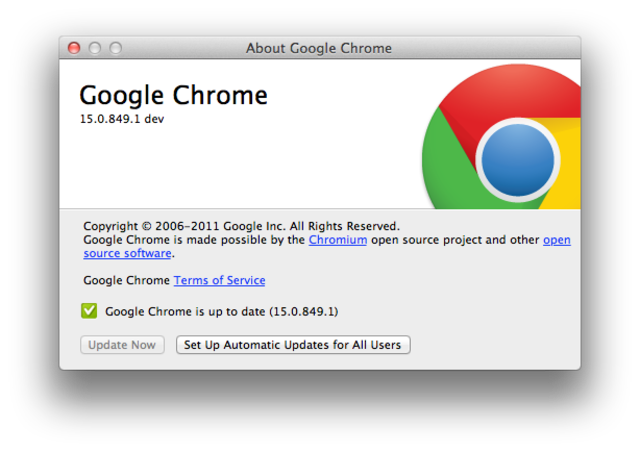Set Up Automatic Updates for All Users
640x452 pixels.
pos(293,345)
